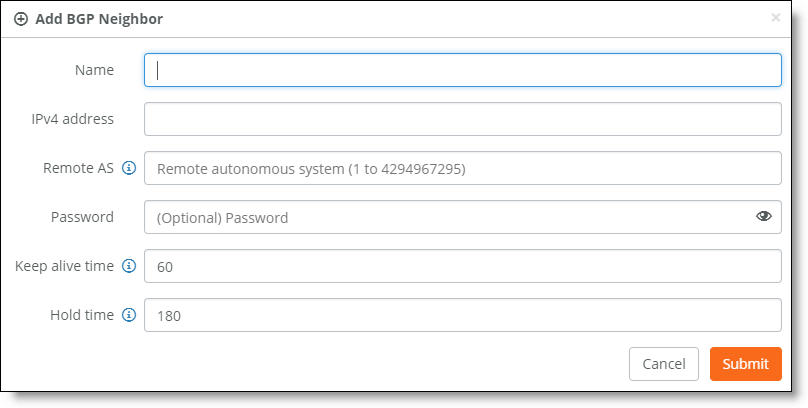Open the Remote AS info tooltip icon
This screenshot has height=408, width=808.
pyautogui.click(x=129, y=168)
